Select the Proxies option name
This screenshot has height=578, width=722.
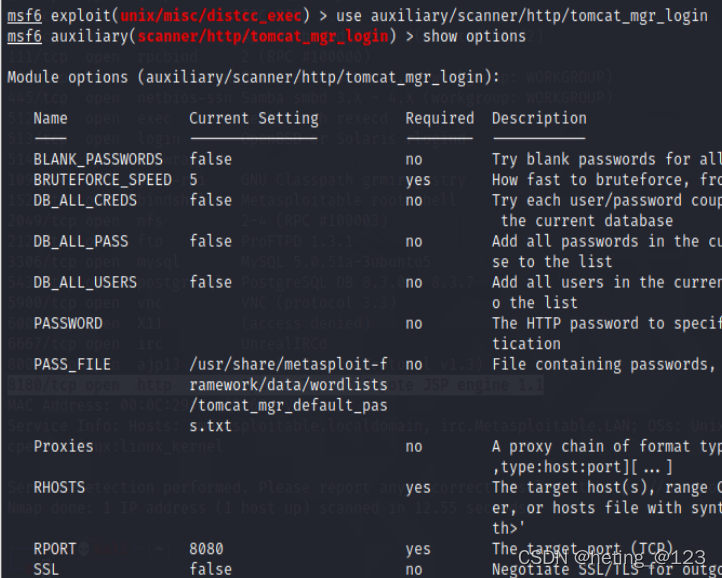pos(64,446)
